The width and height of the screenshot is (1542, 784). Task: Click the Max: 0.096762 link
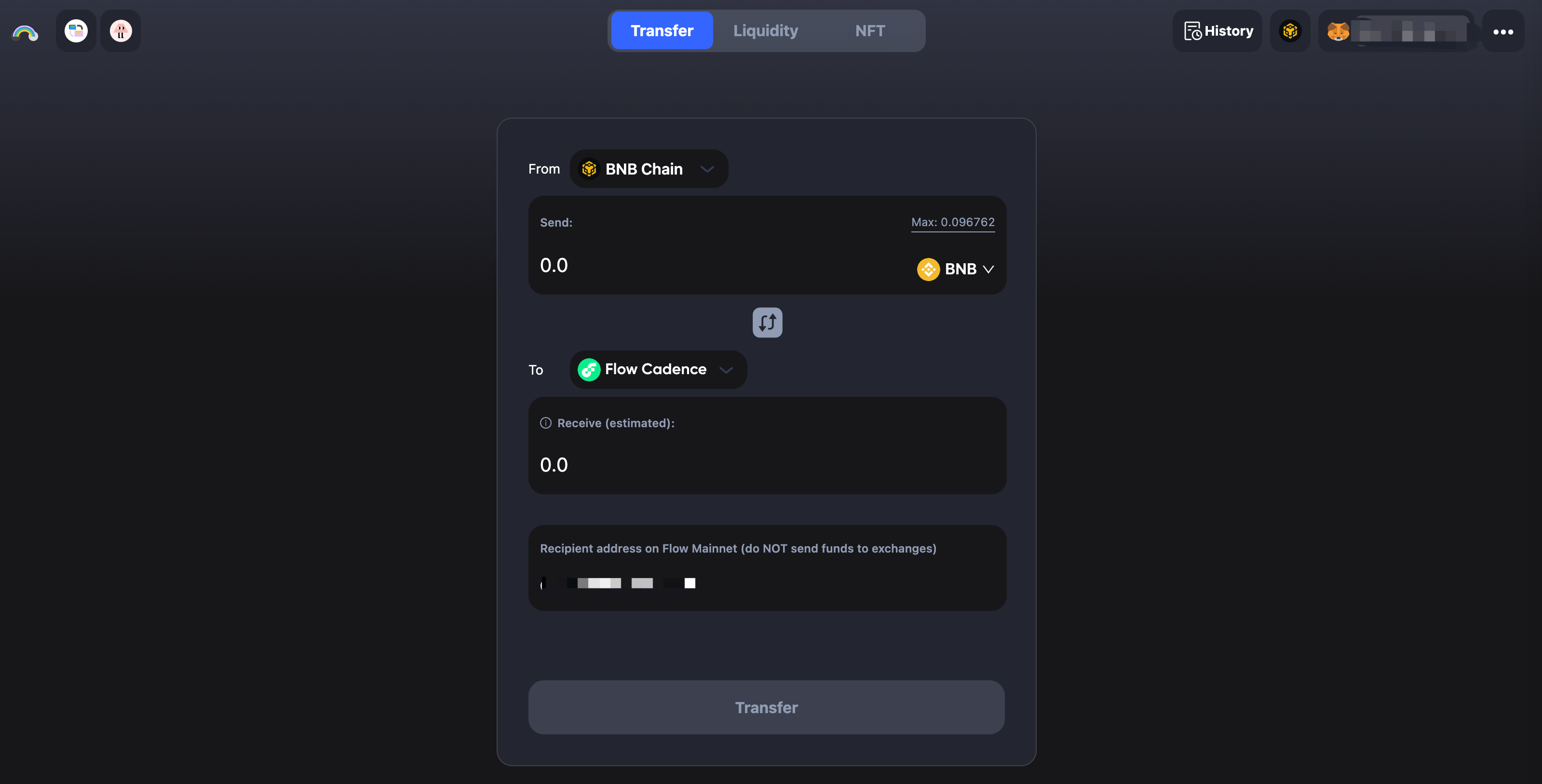click(x=953, y=222)
